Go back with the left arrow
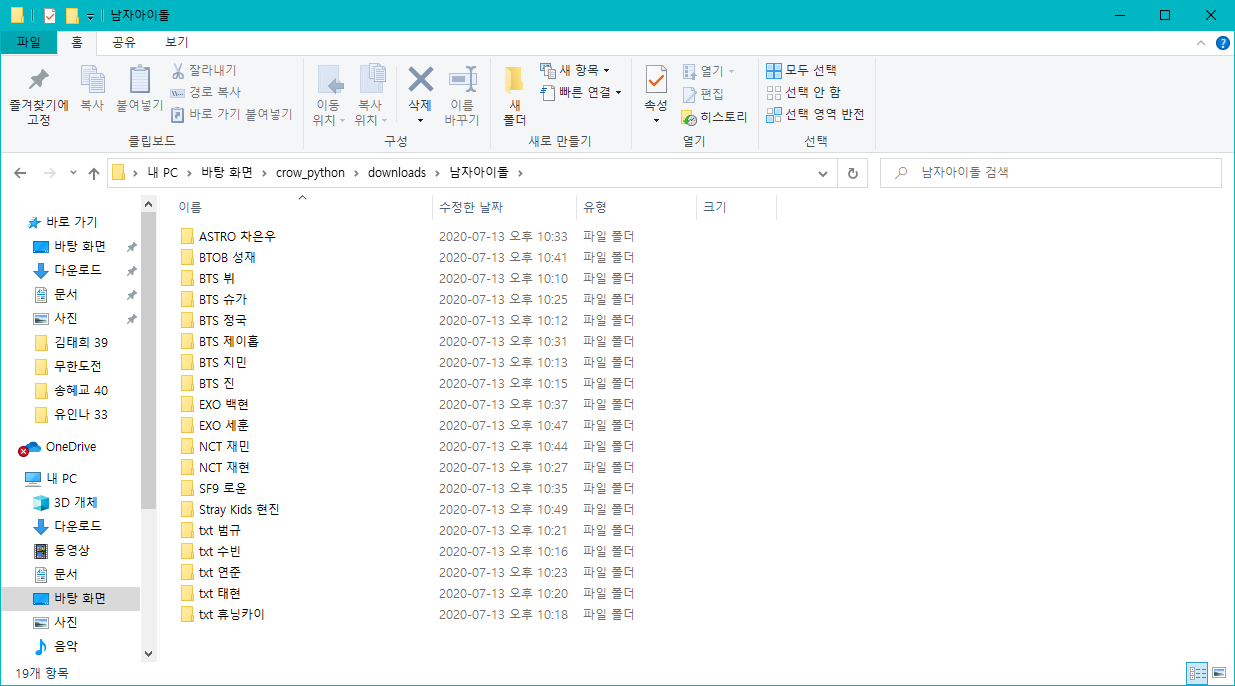This screenshot has width=1235, height=686. pos(20,173)
